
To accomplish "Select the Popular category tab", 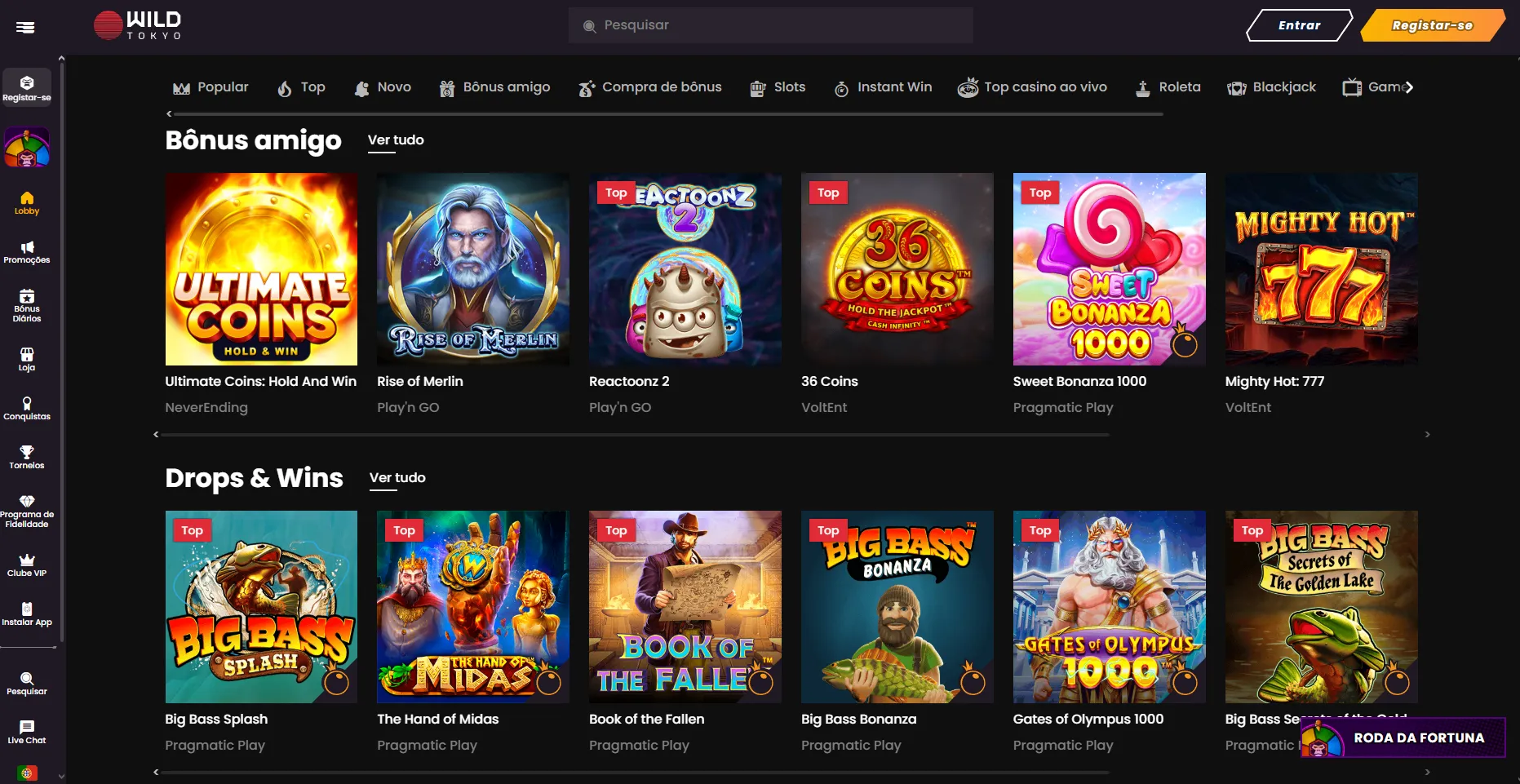I will [x=210, y=87].
